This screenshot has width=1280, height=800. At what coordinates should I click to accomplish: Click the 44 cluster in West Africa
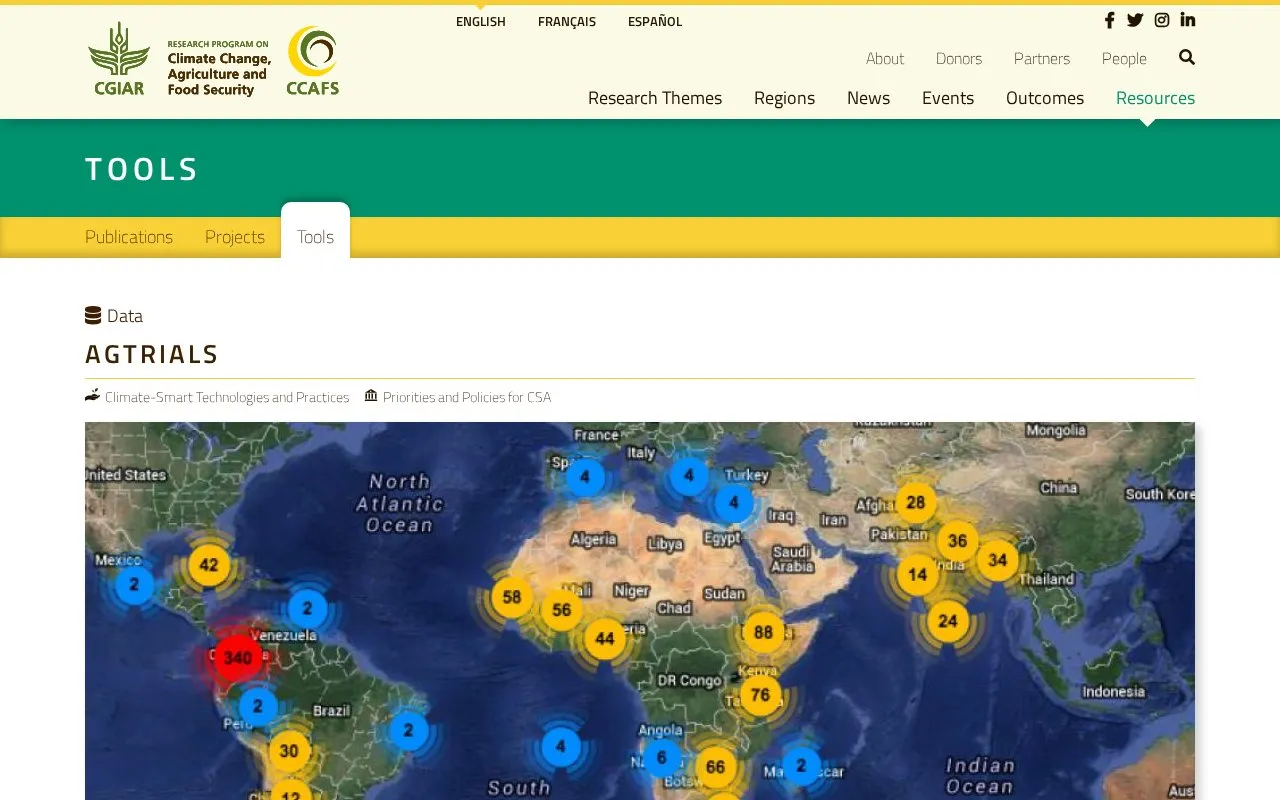point(605,639)
